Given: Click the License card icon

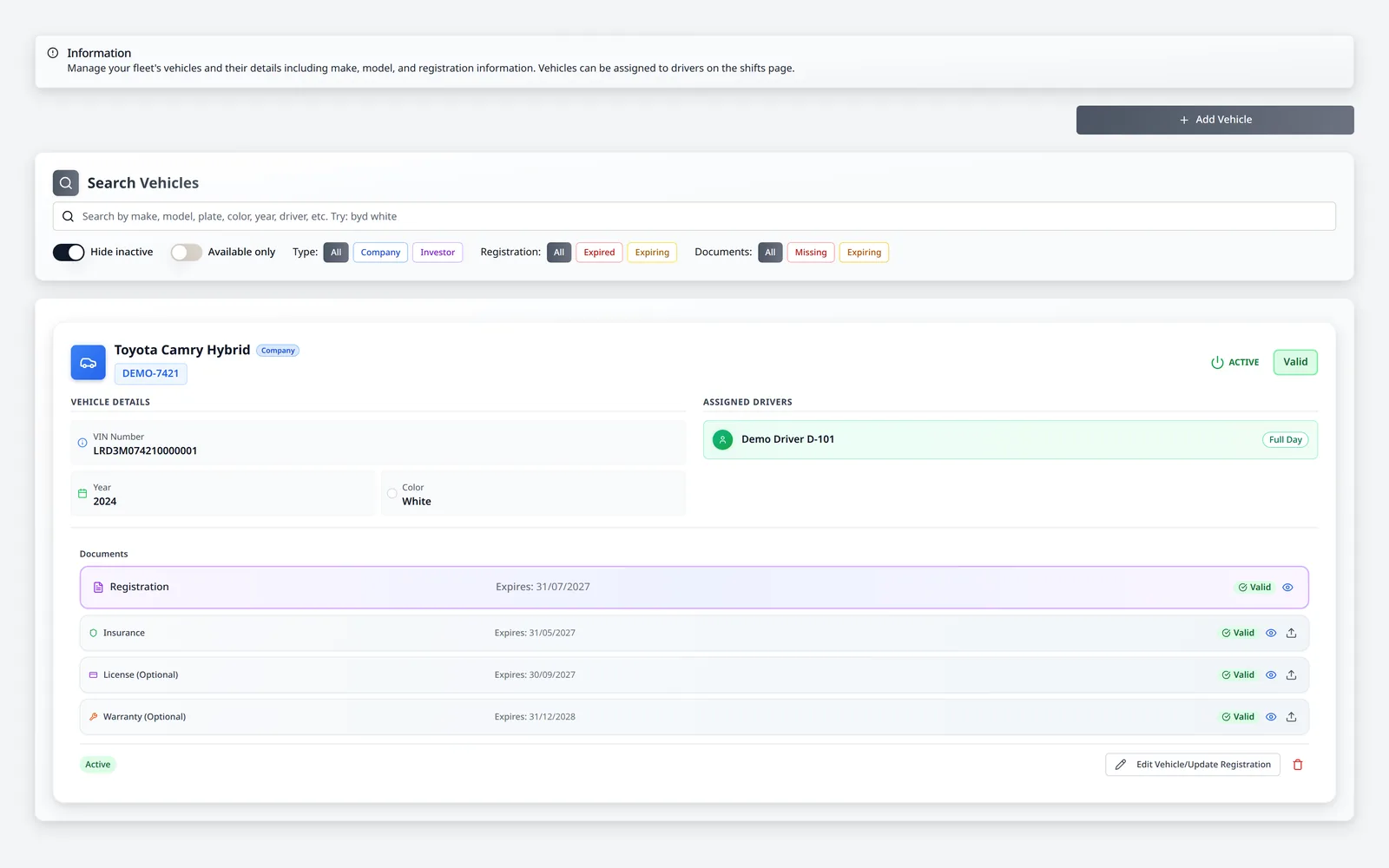Looking at the screenshot, I should click(93, 675).
